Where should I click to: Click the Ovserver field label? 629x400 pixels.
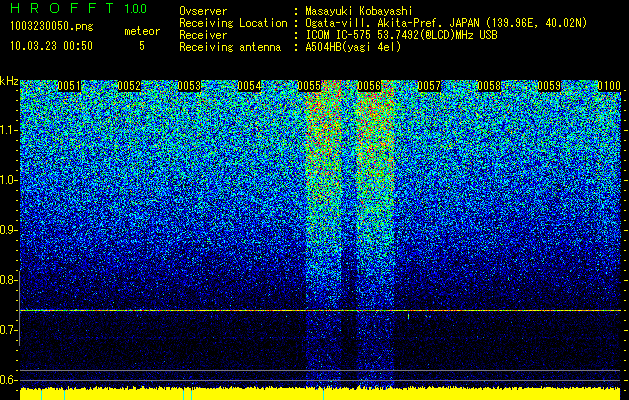point(203,12)
